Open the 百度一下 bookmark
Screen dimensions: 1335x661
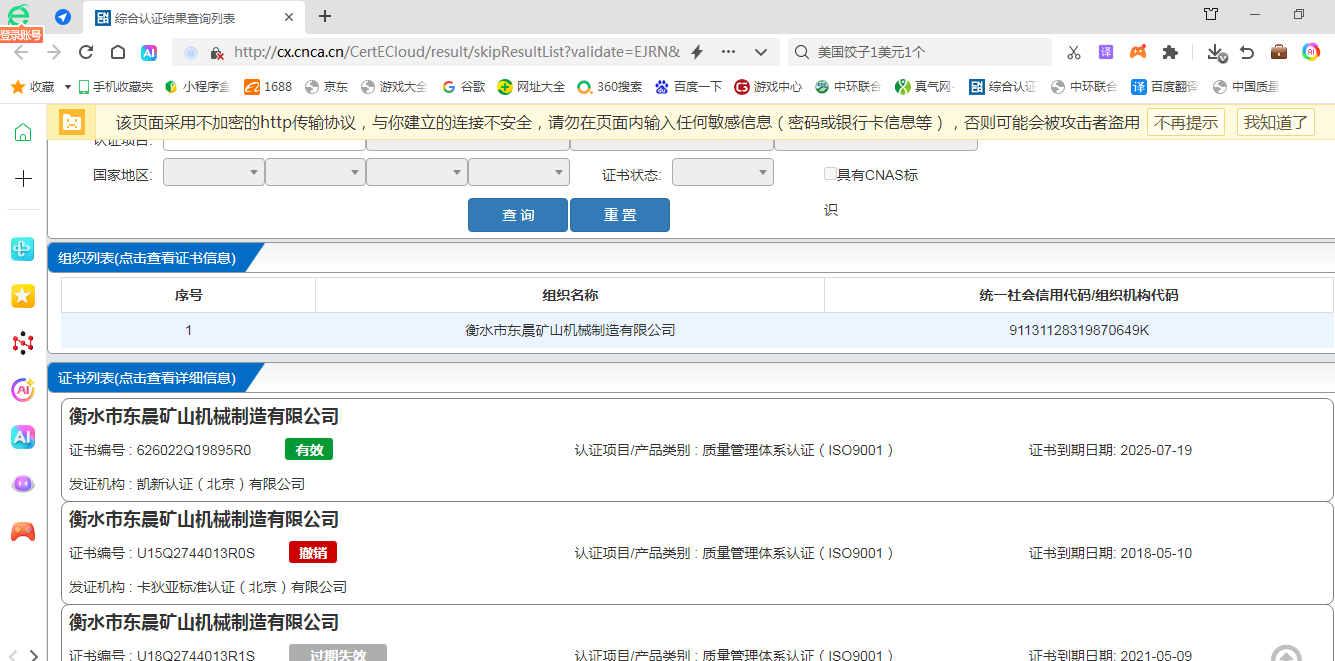point(688,87)
